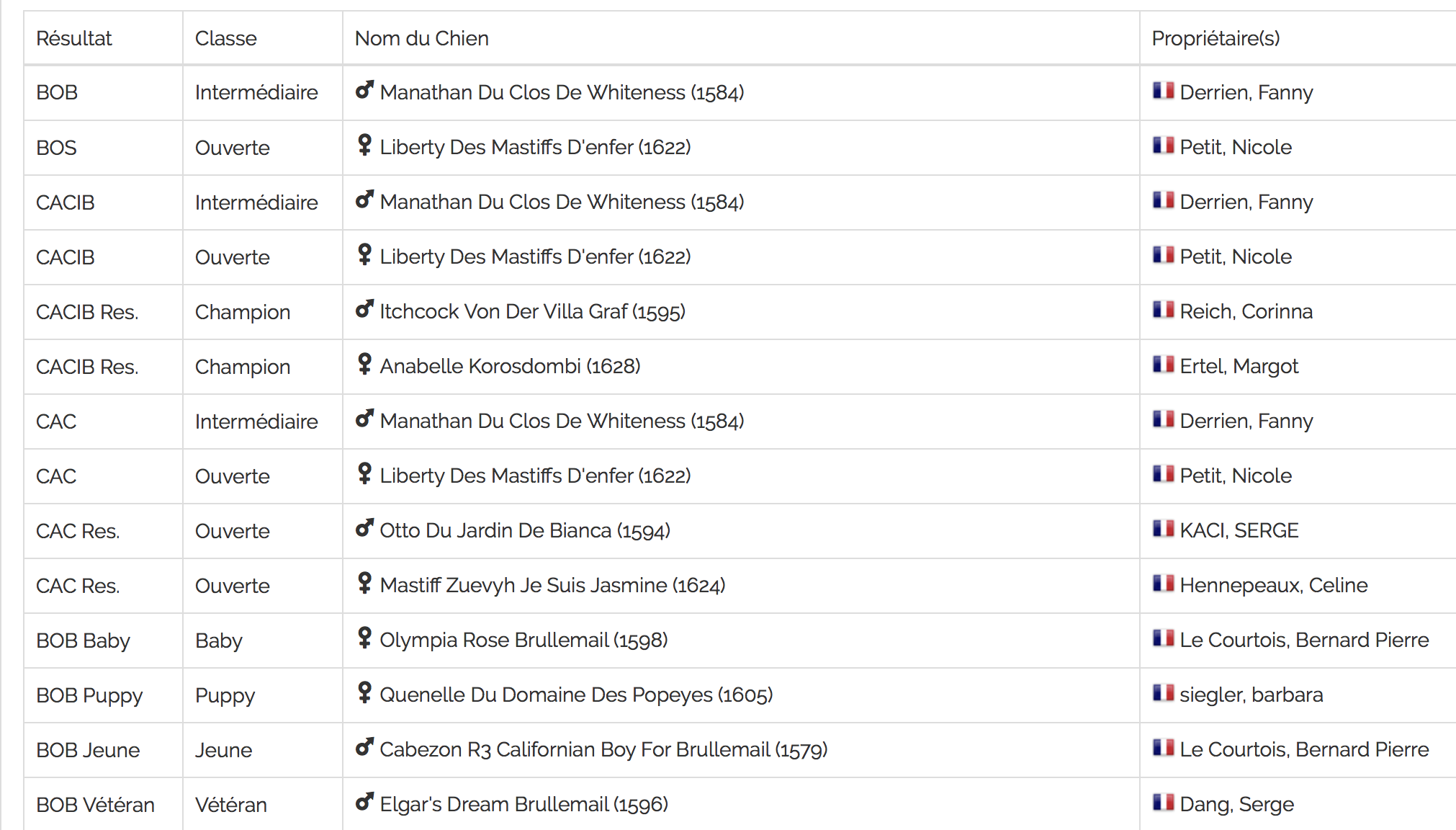Screen dimensions: 1456x830
Task: Open Mastiff Zuevyh Je Suis Jasmine entry
Action: click(552, 585)
